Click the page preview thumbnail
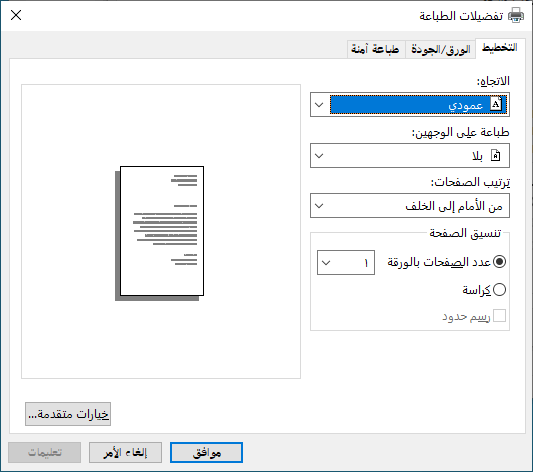Screen dimensions: 533x472 (159, 233)
